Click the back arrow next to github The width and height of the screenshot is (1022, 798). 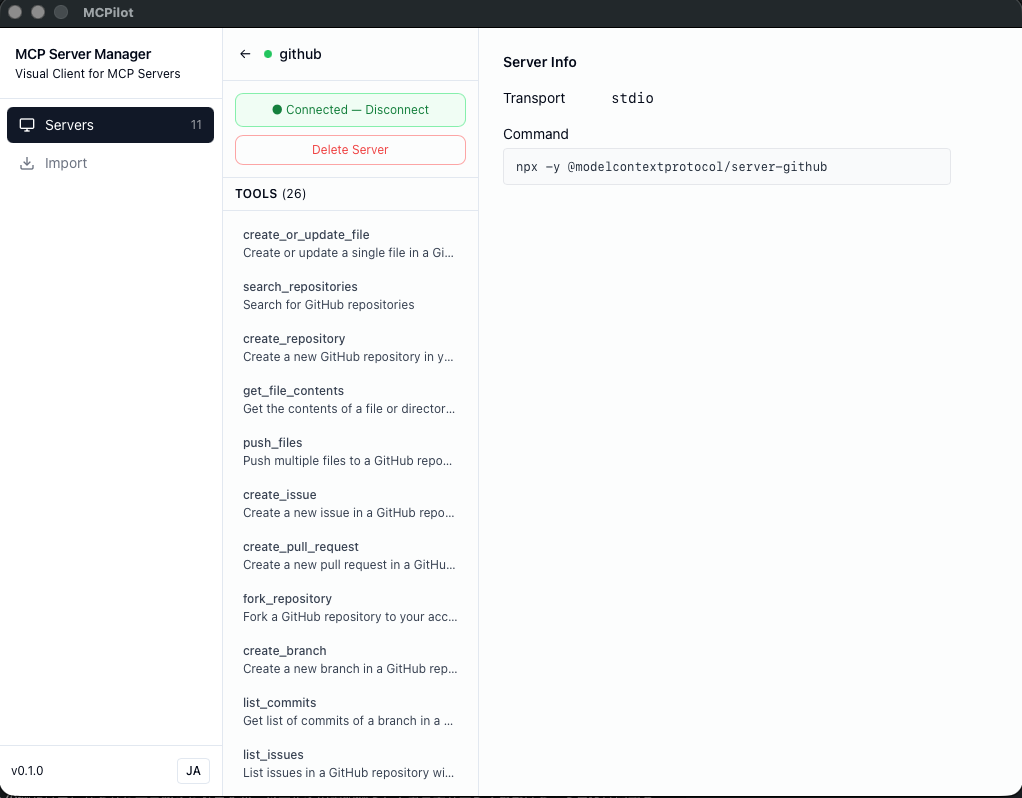click(245, 54)
